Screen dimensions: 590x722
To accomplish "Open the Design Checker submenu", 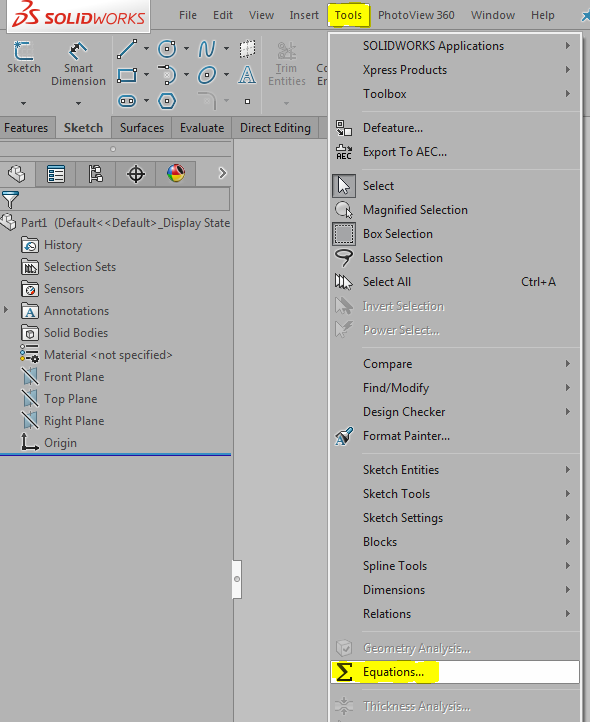I will pyautogui.click(x=455, y=412).
